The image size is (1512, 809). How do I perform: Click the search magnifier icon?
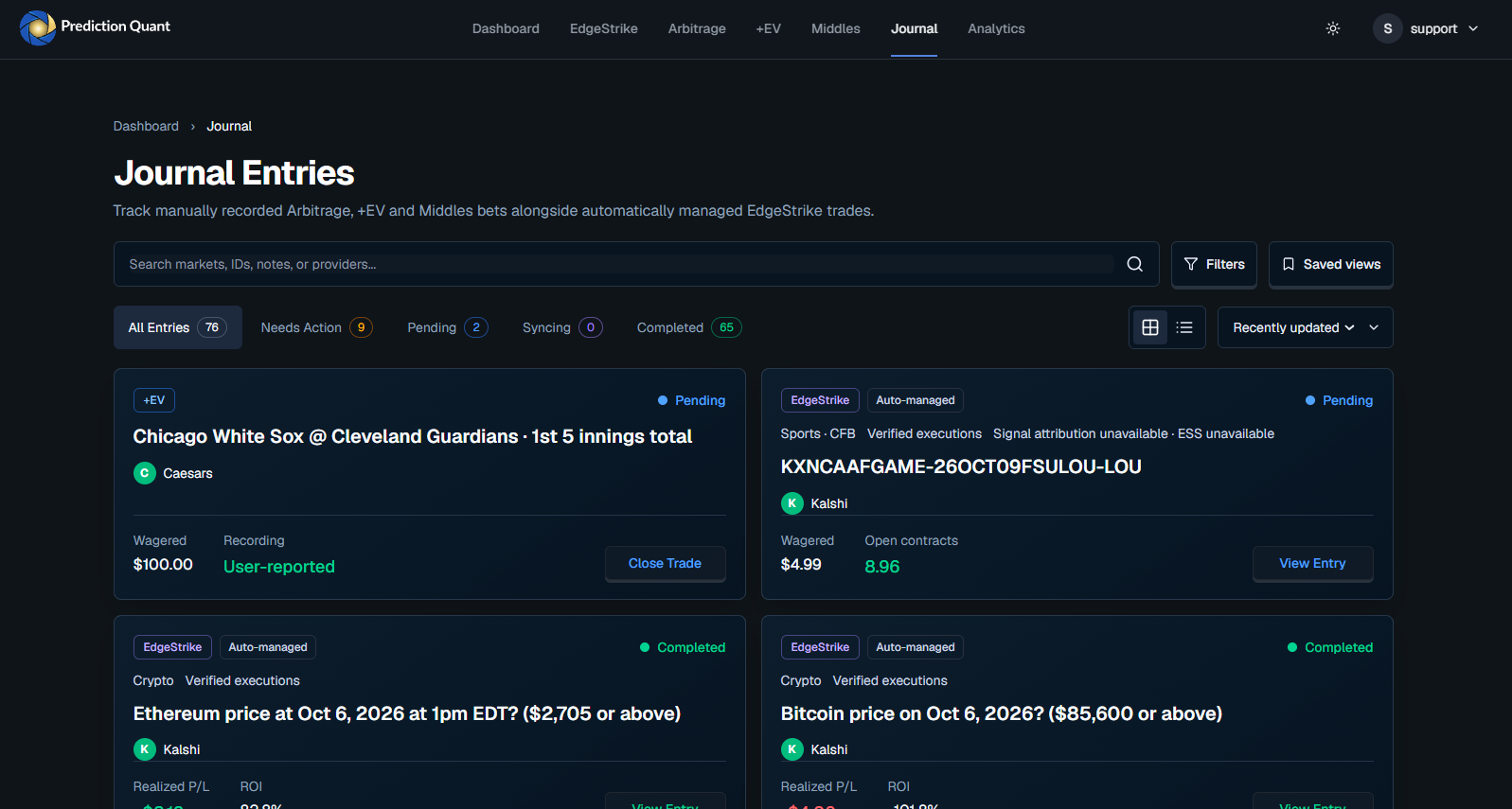point(1134,264)
